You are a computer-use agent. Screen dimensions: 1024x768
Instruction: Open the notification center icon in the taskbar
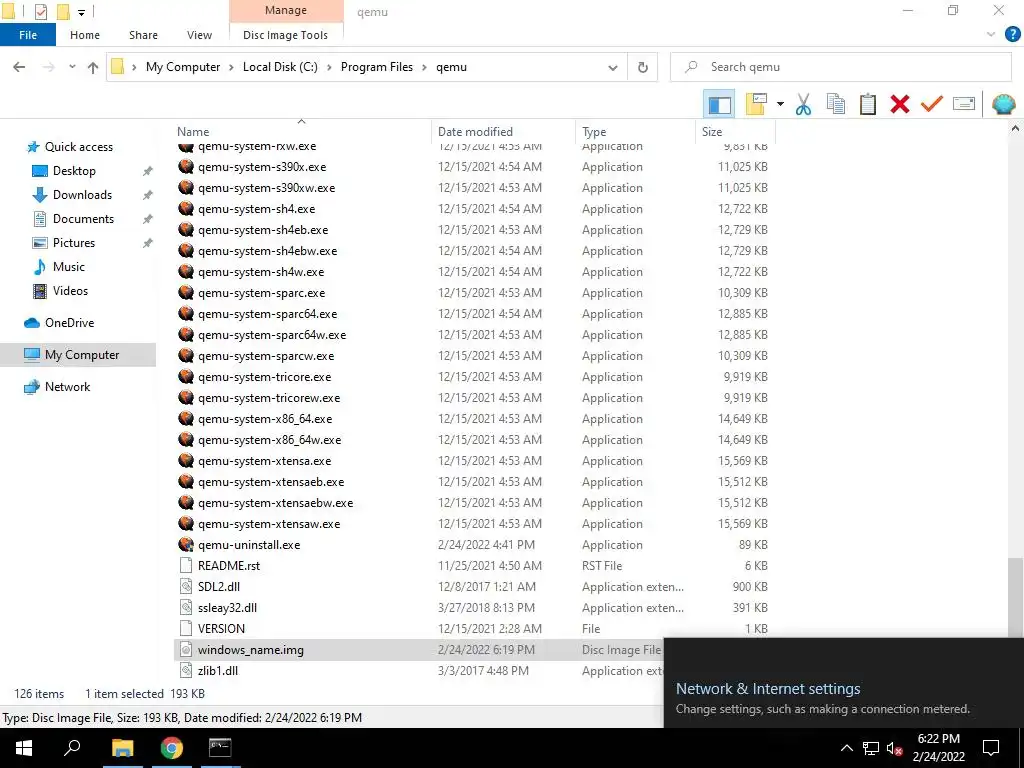[x=991, y=748]
